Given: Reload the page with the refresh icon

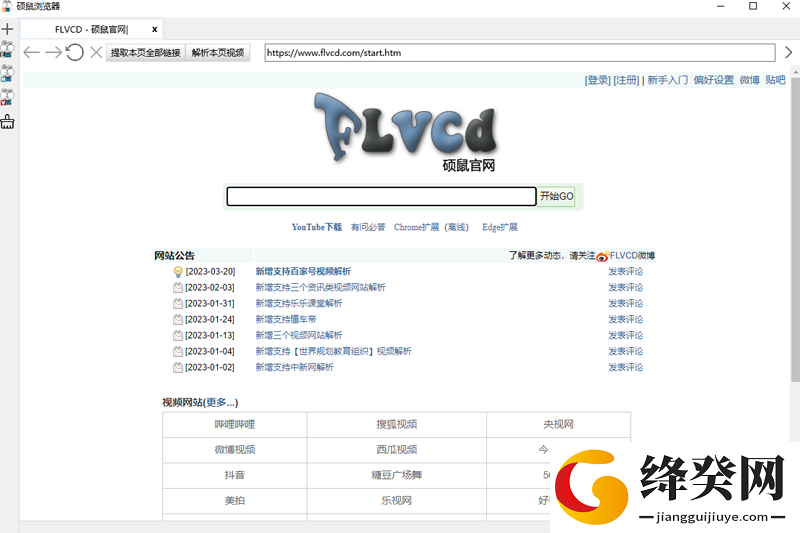Looking at the screenshot, I should [74, 52].
